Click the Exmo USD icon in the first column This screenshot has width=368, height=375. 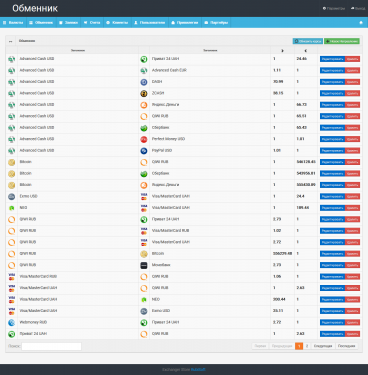tap(12, 197)
